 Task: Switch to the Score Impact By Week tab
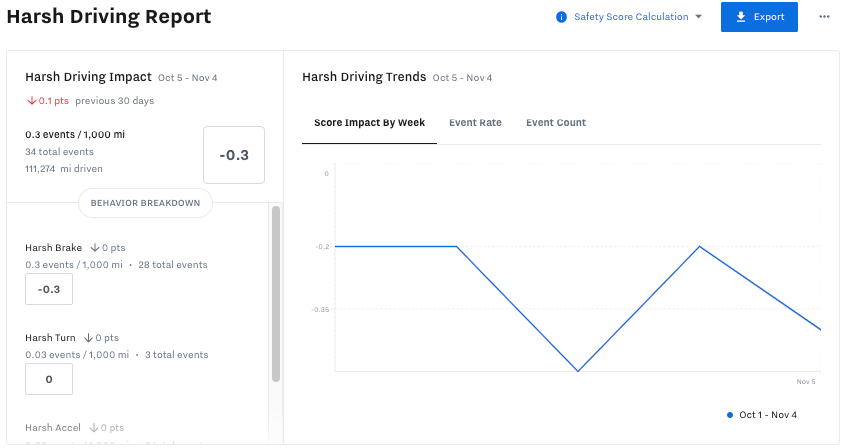[369, 123]
